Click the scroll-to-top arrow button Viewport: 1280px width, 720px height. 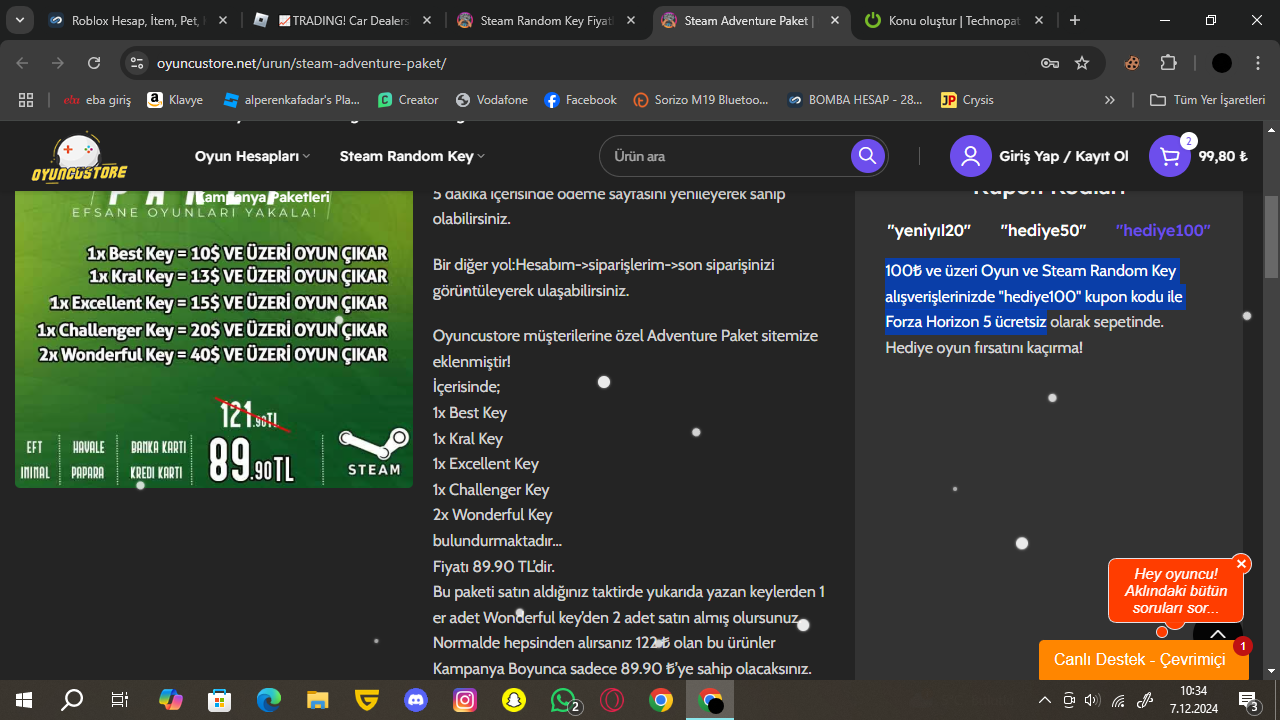1217,633
